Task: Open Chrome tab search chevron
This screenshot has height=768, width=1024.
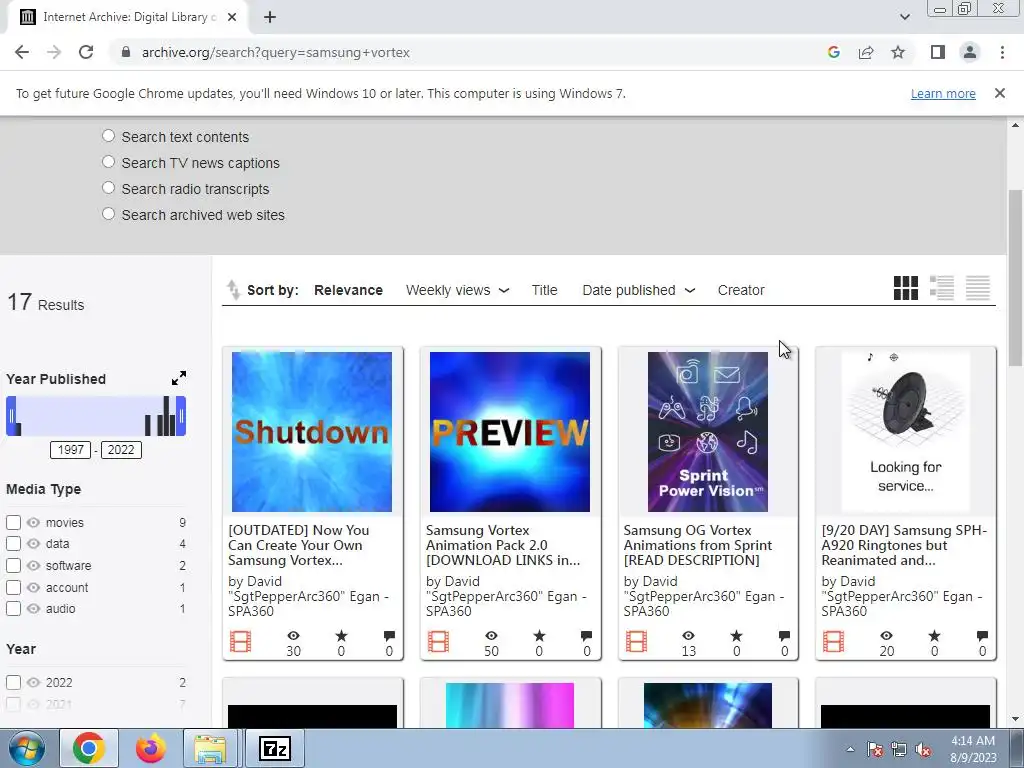Action: pyautogui.click(x=904, y=17)
